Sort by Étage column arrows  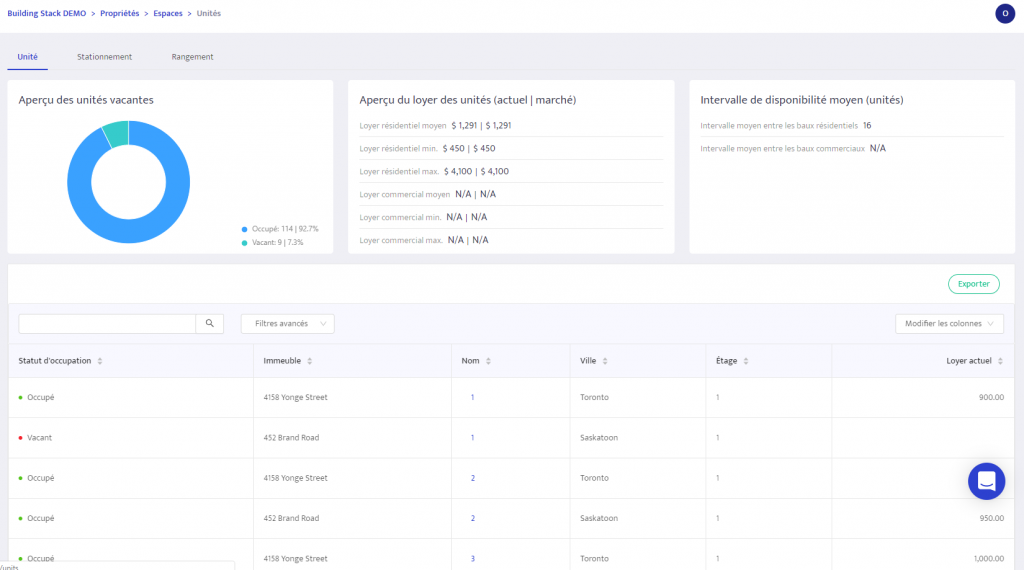pos(746,361)
